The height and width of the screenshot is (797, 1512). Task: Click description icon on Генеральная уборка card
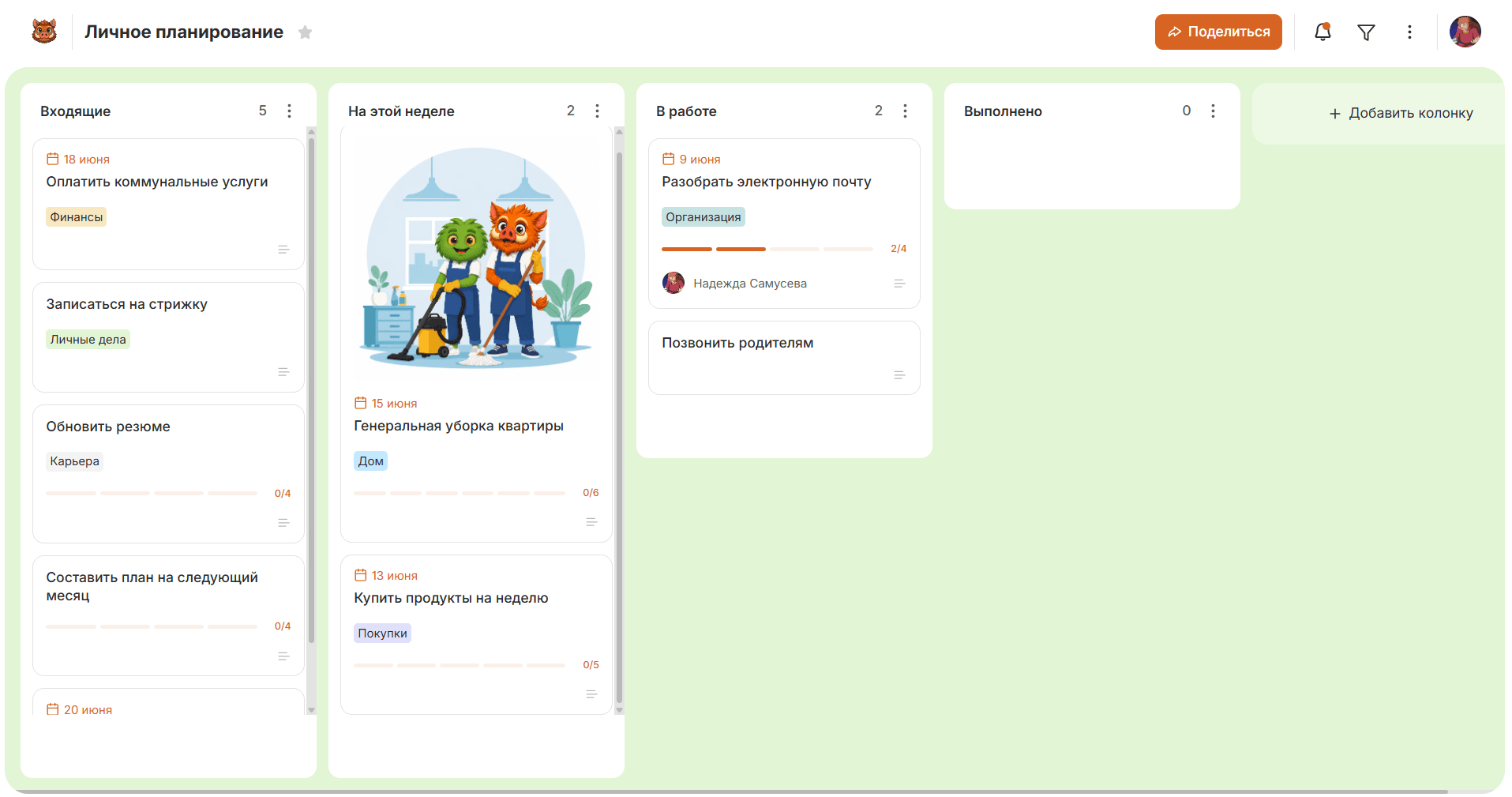click(591, 522)
